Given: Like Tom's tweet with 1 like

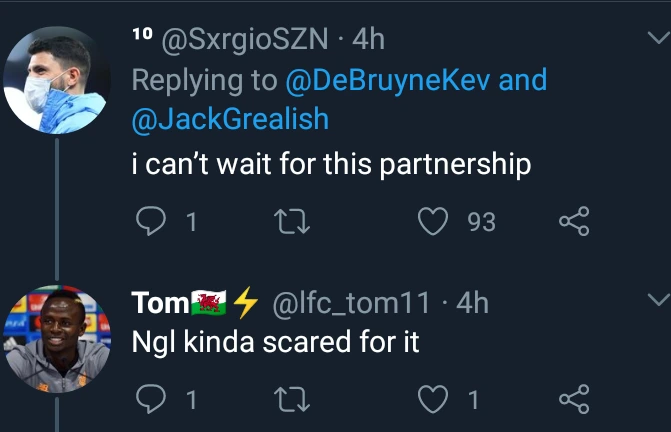Looking at the screenshot, I should click(x=433, y=399).
